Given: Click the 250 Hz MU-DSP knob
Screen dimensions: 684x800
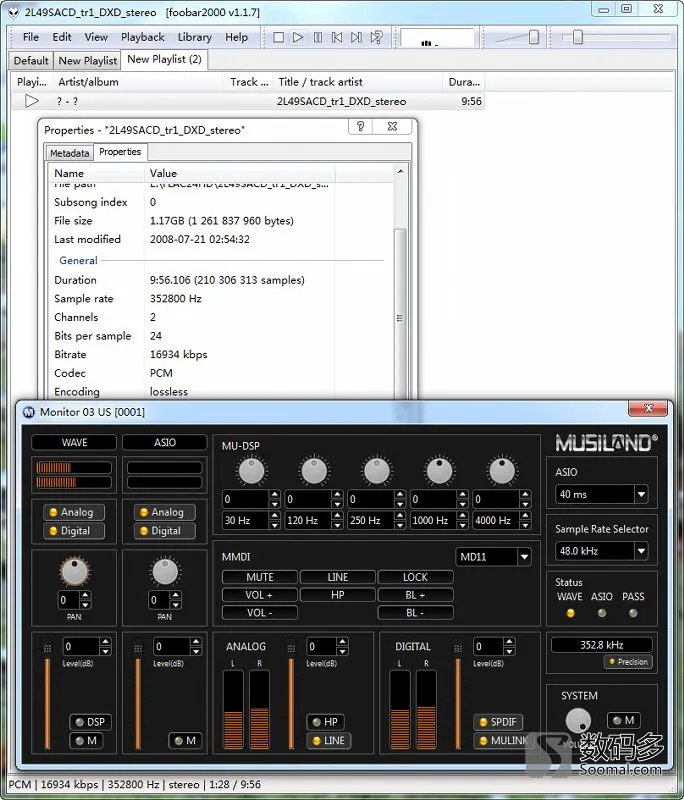Looking at the screenshot, I should [x=377, y=470].
